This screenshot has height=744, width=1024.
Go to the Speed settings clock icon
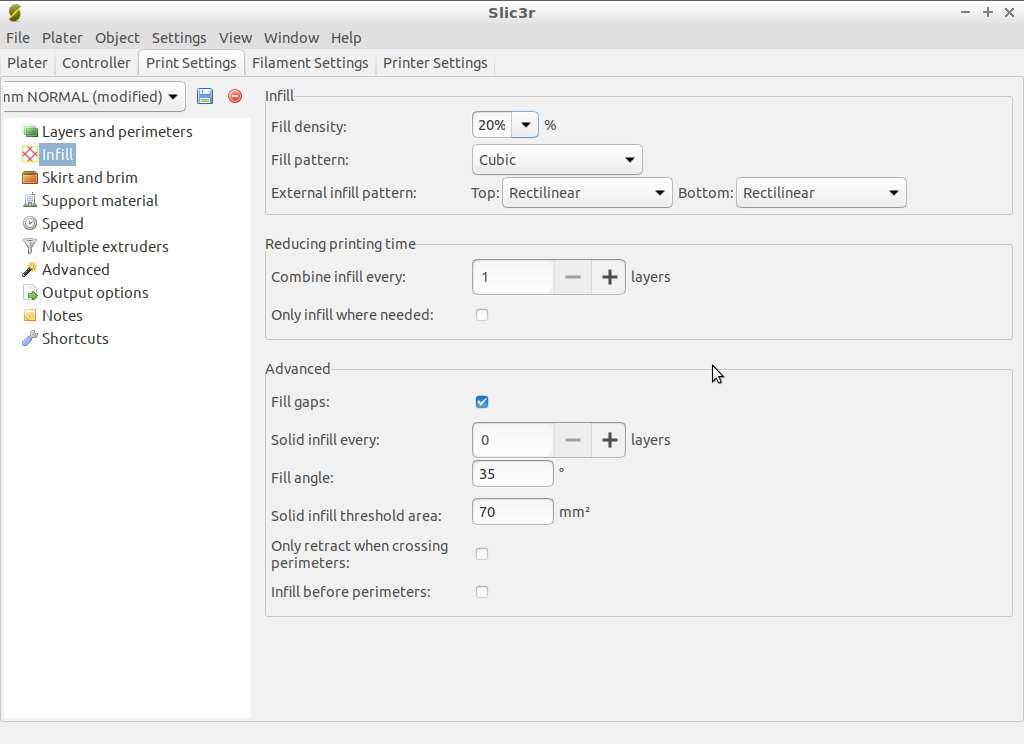click(30, 224)
